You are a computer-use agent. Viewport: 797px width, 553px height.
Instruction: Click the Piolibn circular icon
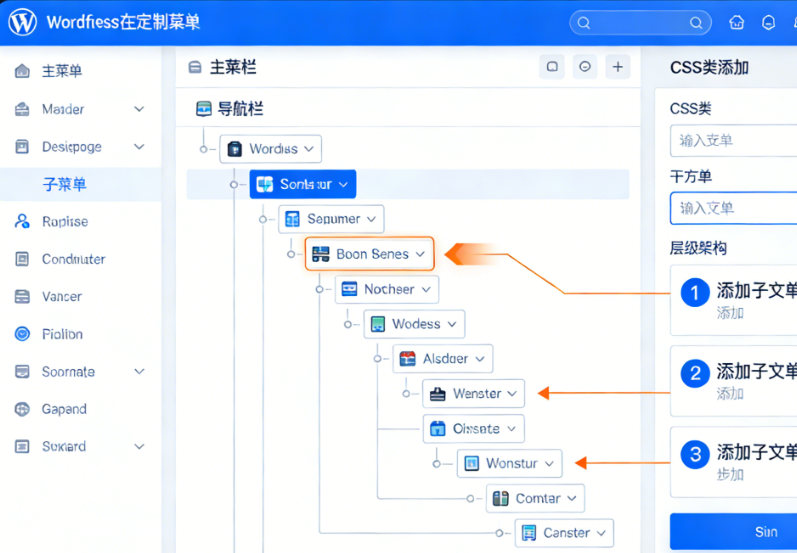click(x=22, y=334)
